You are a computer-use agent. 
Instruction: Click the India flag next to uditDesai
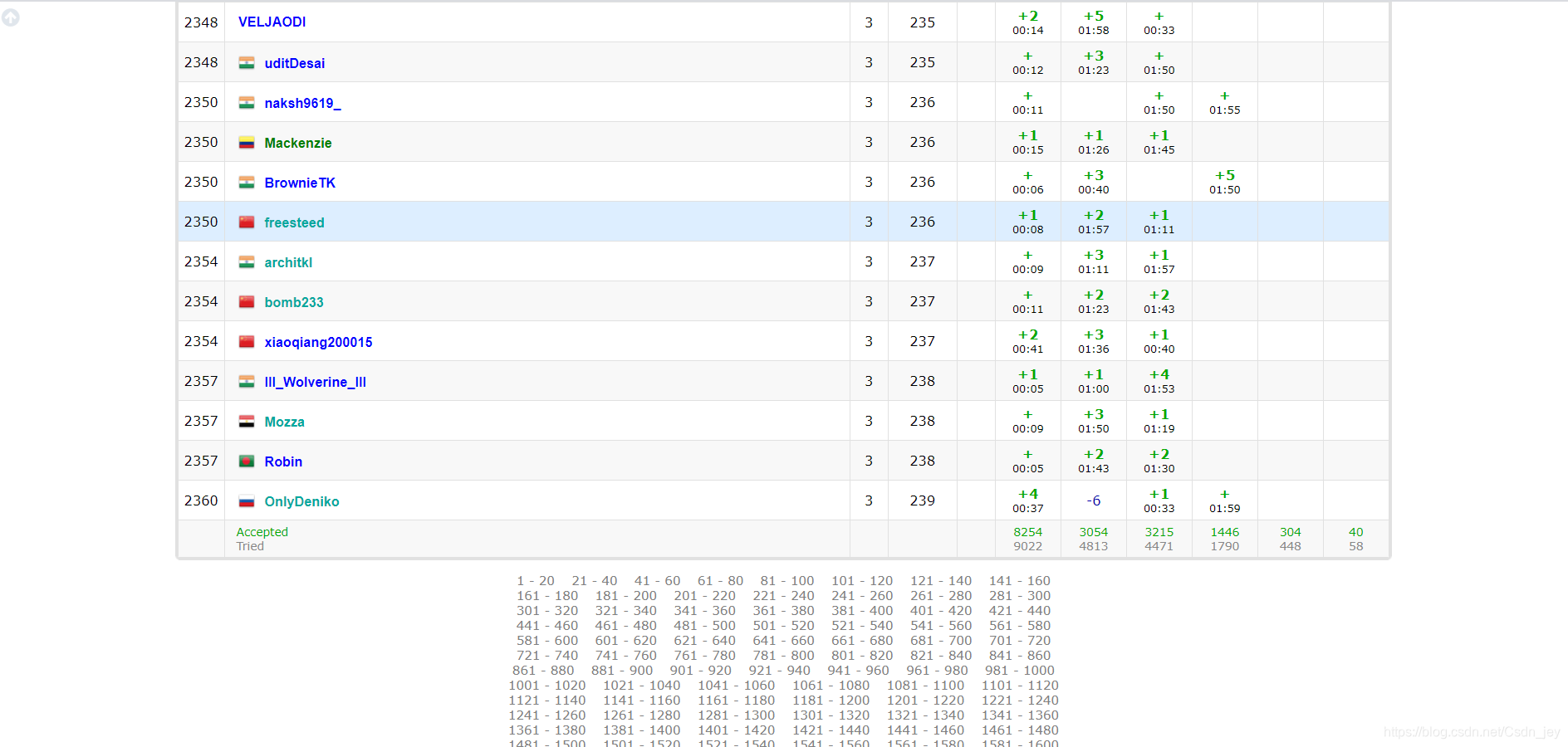click(247, 63)
